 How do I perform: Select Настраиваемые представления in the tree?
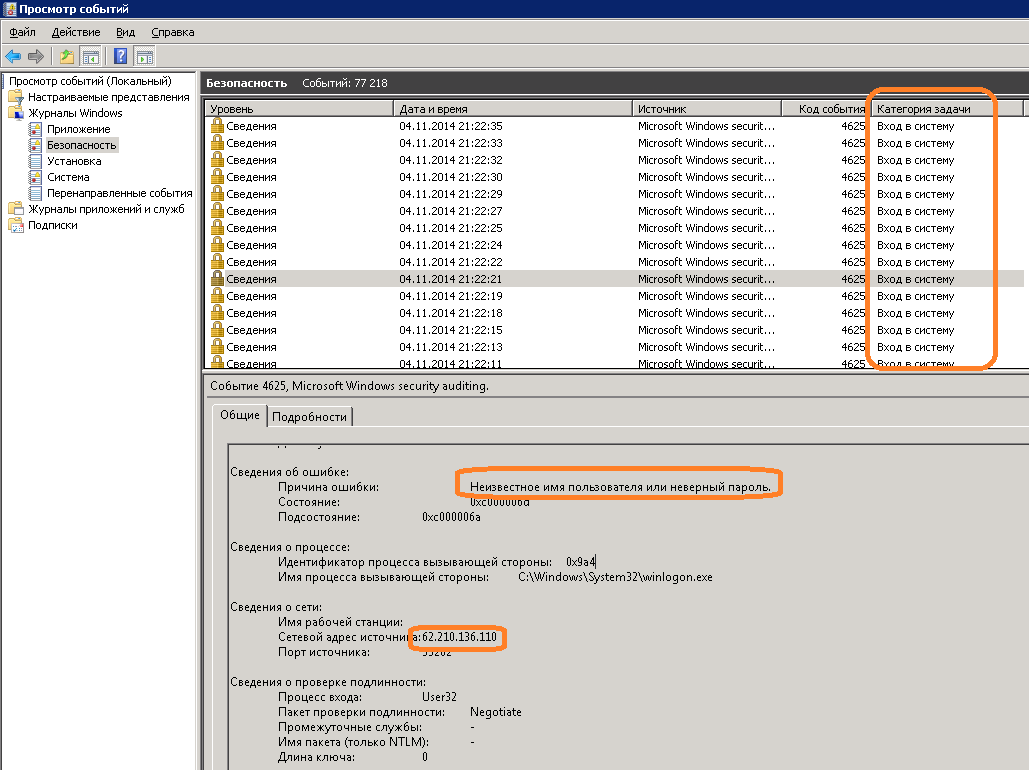pyautogui.click(x=108, y=97)
